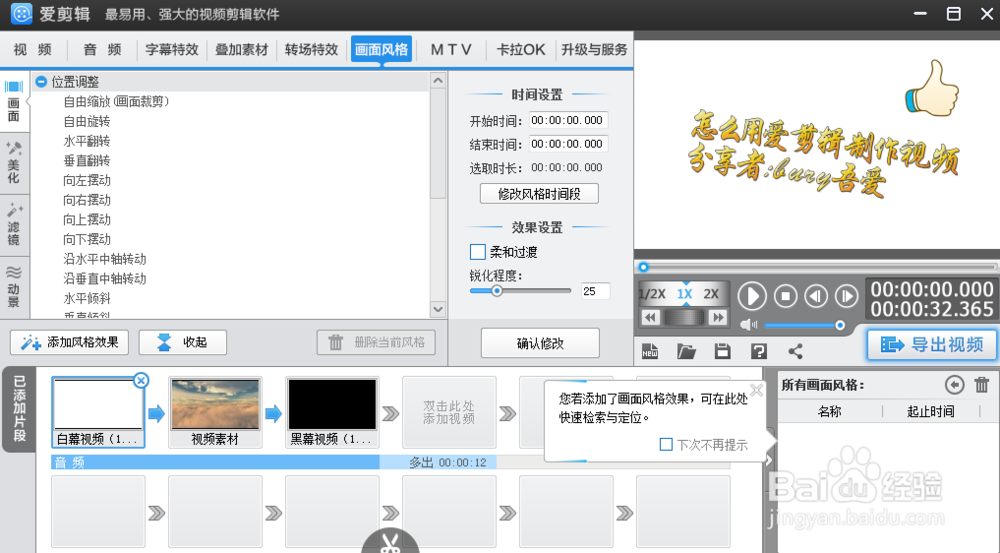The height and width of the screenshot is (553, 1000).
Task: Click 添加风格效果 button
Action: click(x=70, y=343)
